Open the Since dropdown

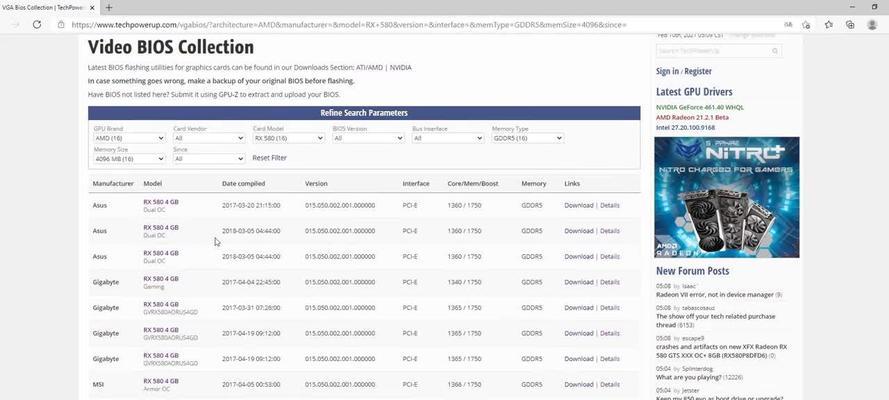209,159
